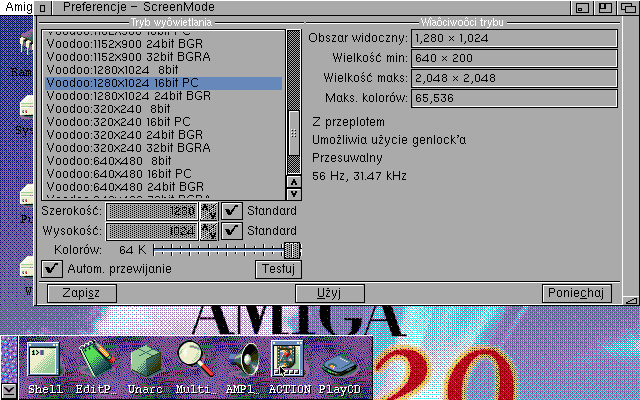Viewport: 640px width, 400px height.
Task: Click the Maks. kolorów value 65,536
Action: [514, 98]
